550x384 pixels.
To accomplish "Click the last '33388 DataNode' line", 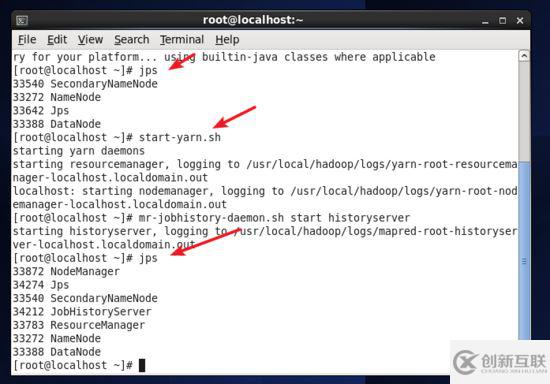I will [57, 352].
